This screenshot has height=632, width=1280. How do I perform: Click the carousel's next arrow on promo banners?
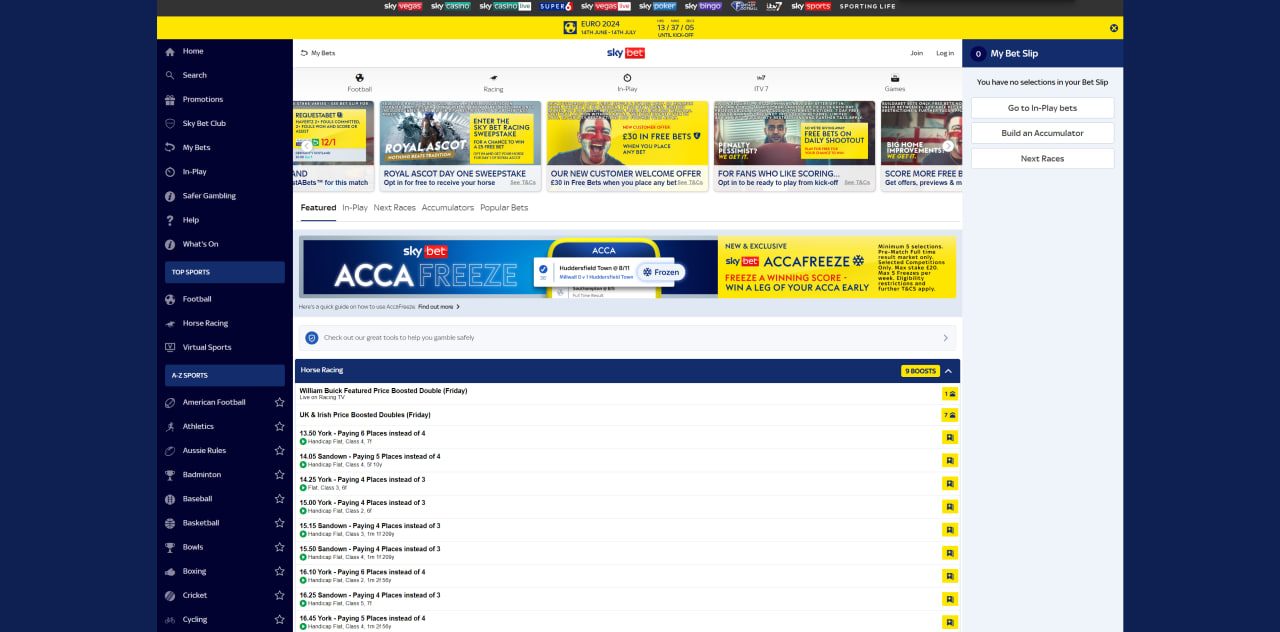(x=947, y=143)
